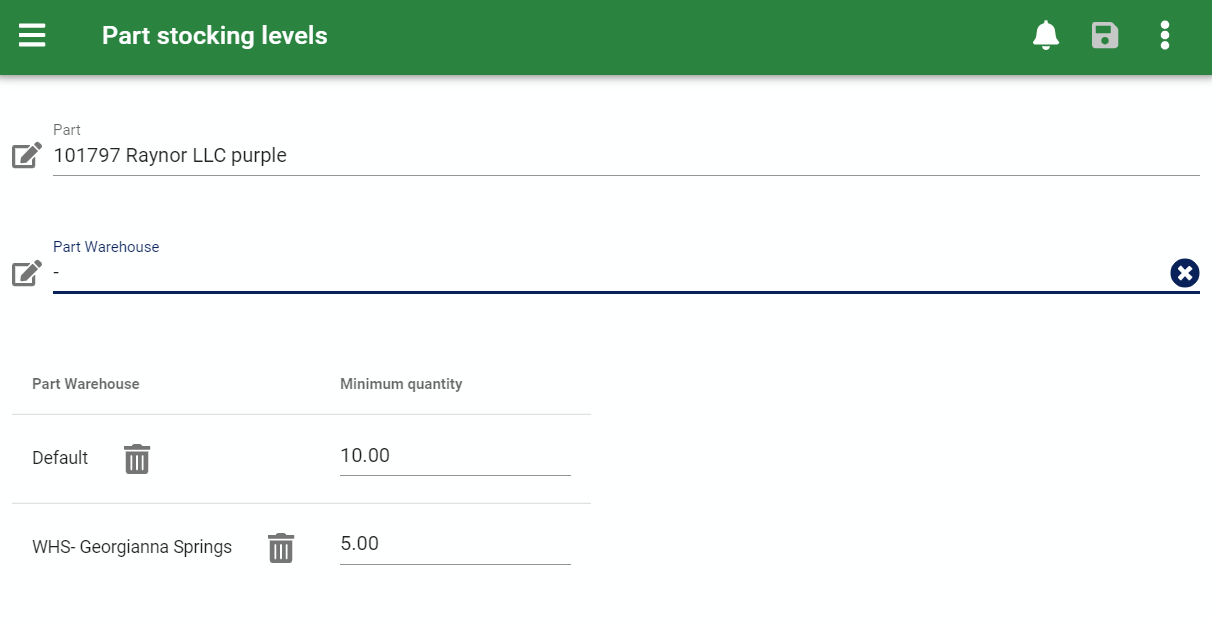Delete the WHS- Georgianna Springs row
This screenshot has width=1212, height=622.
pos(281,548)
